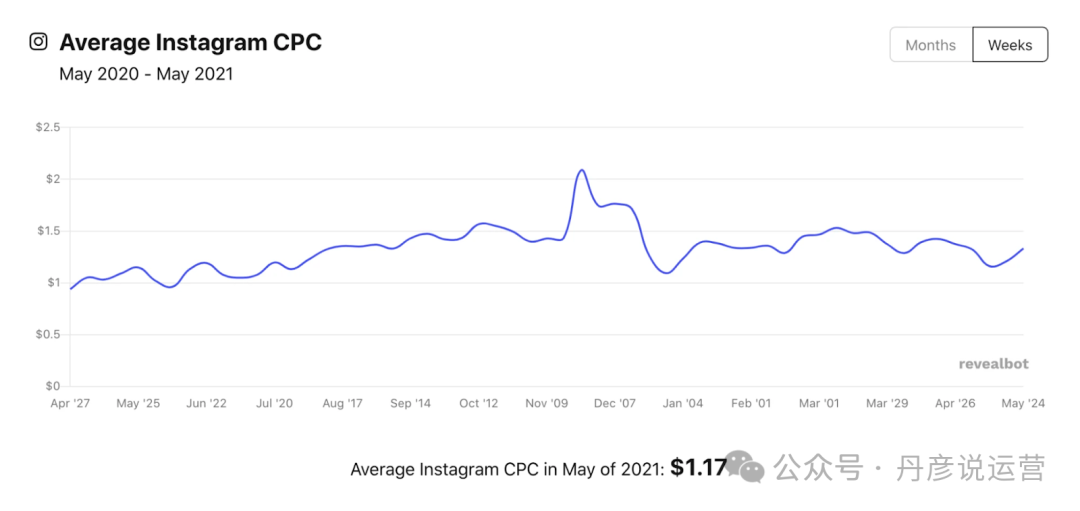Click the $0.5 y-axis label
Image resolution: width=1080 pixels, height=511 pixels.
coord(48,335)
